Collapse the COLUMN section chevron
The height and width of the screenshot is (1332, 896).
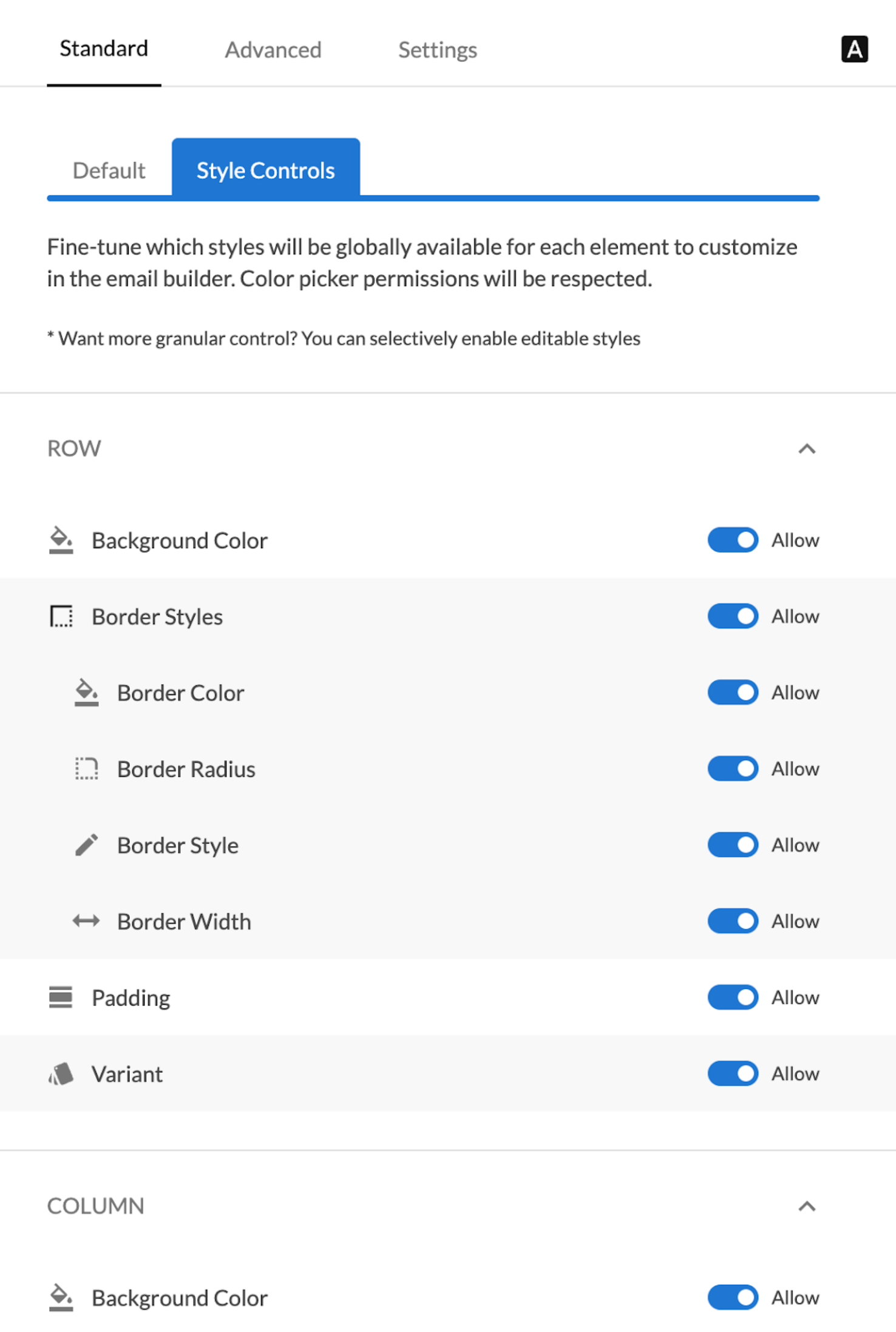(x=806, y=1206)
